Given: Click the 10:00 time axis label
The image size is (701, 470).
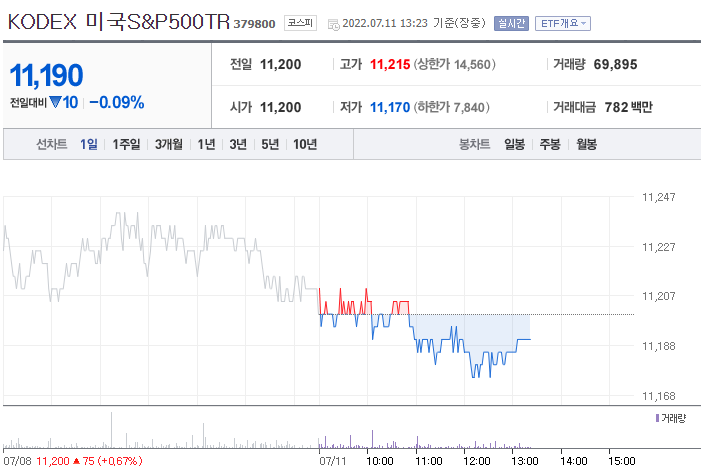Looking at the screenshot, I should 380,461.
